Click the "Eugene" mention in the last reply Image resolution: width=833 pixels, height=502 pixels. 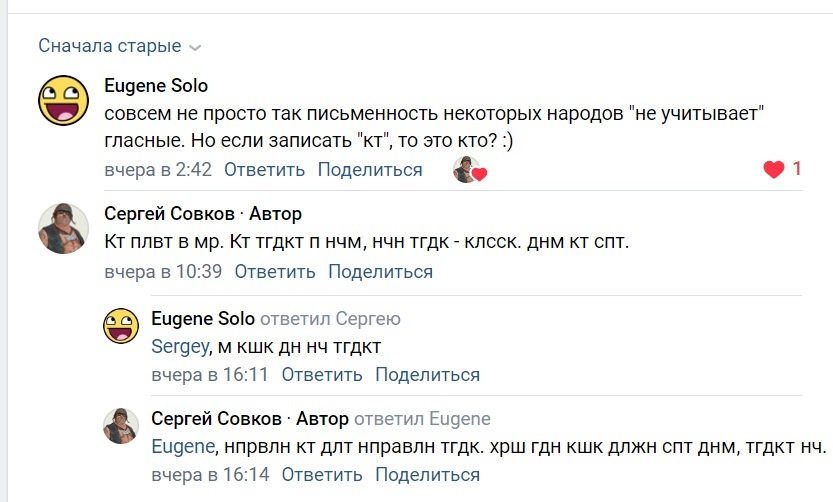click(x=182, y=447)
